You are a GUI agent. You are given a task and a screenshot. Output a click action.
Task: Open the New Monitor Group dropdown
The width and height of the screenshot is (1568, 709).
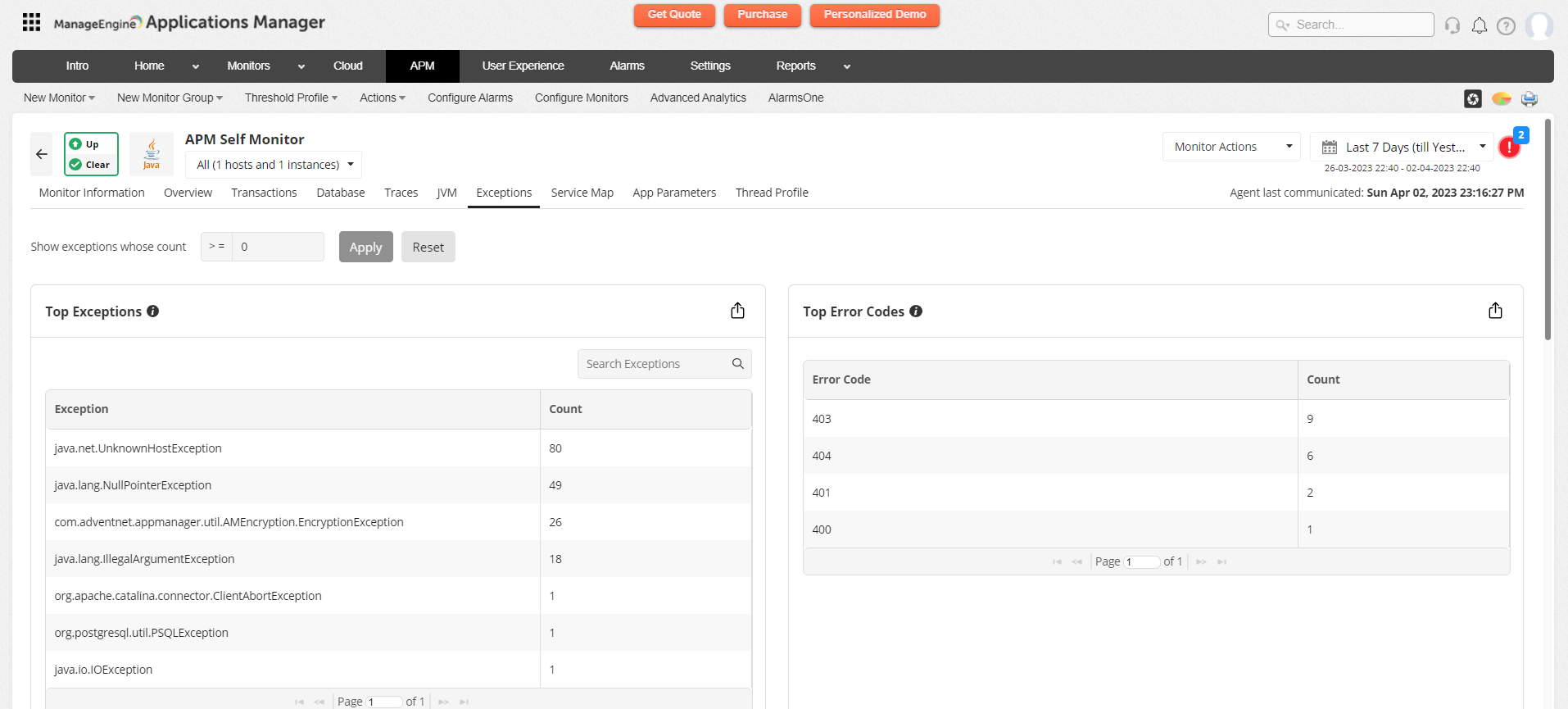click(x=170, y=98)
